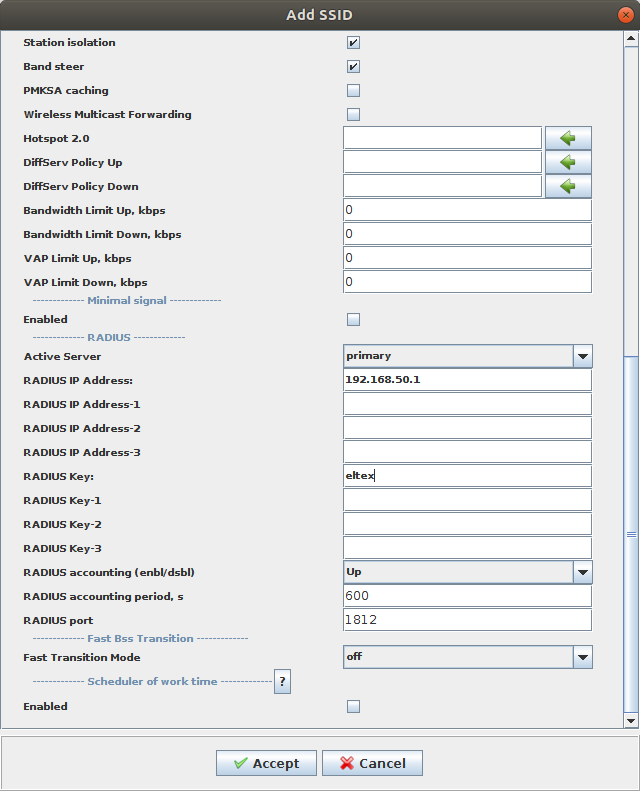Click the RADIUS Key-1 input field

tap(467, 500)
